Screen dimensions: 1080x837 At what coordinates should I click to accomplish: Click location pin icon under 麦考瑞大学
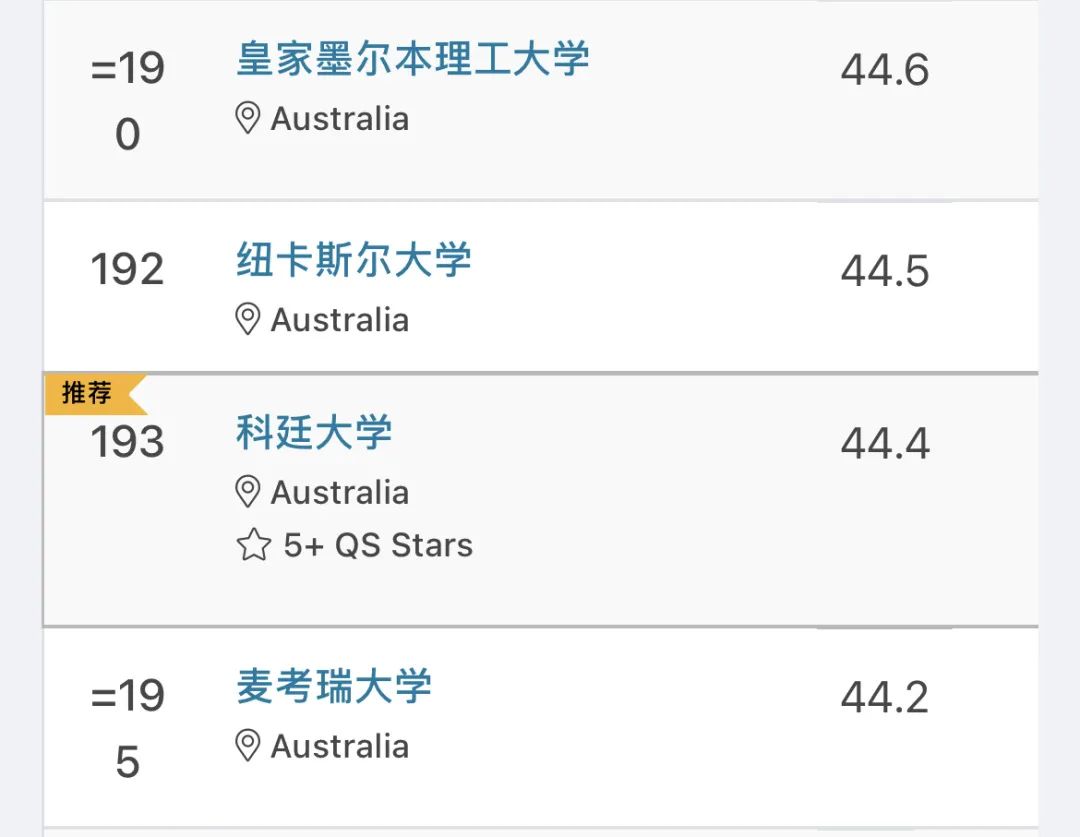pyautogui.click(x=247, y=745)
